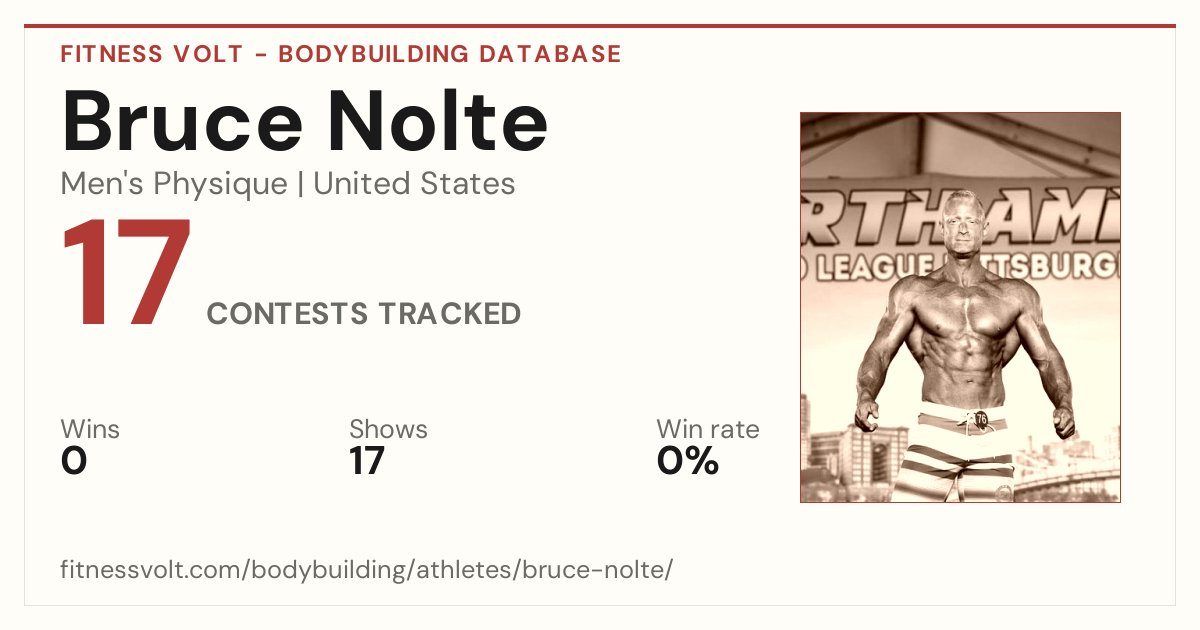Click the Bodybuilding Database header text
The image size is (1200, 630).
[450, 54]
